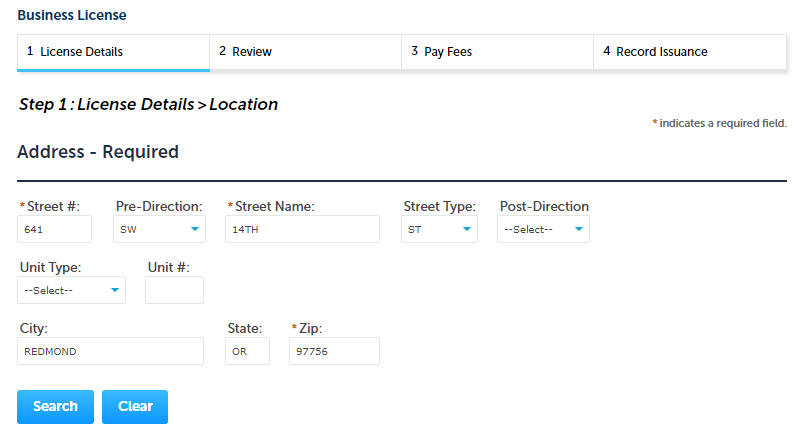The image size is (804, 433).
Task: Click the Business License page heading
Action: click(x=72, y=16)
